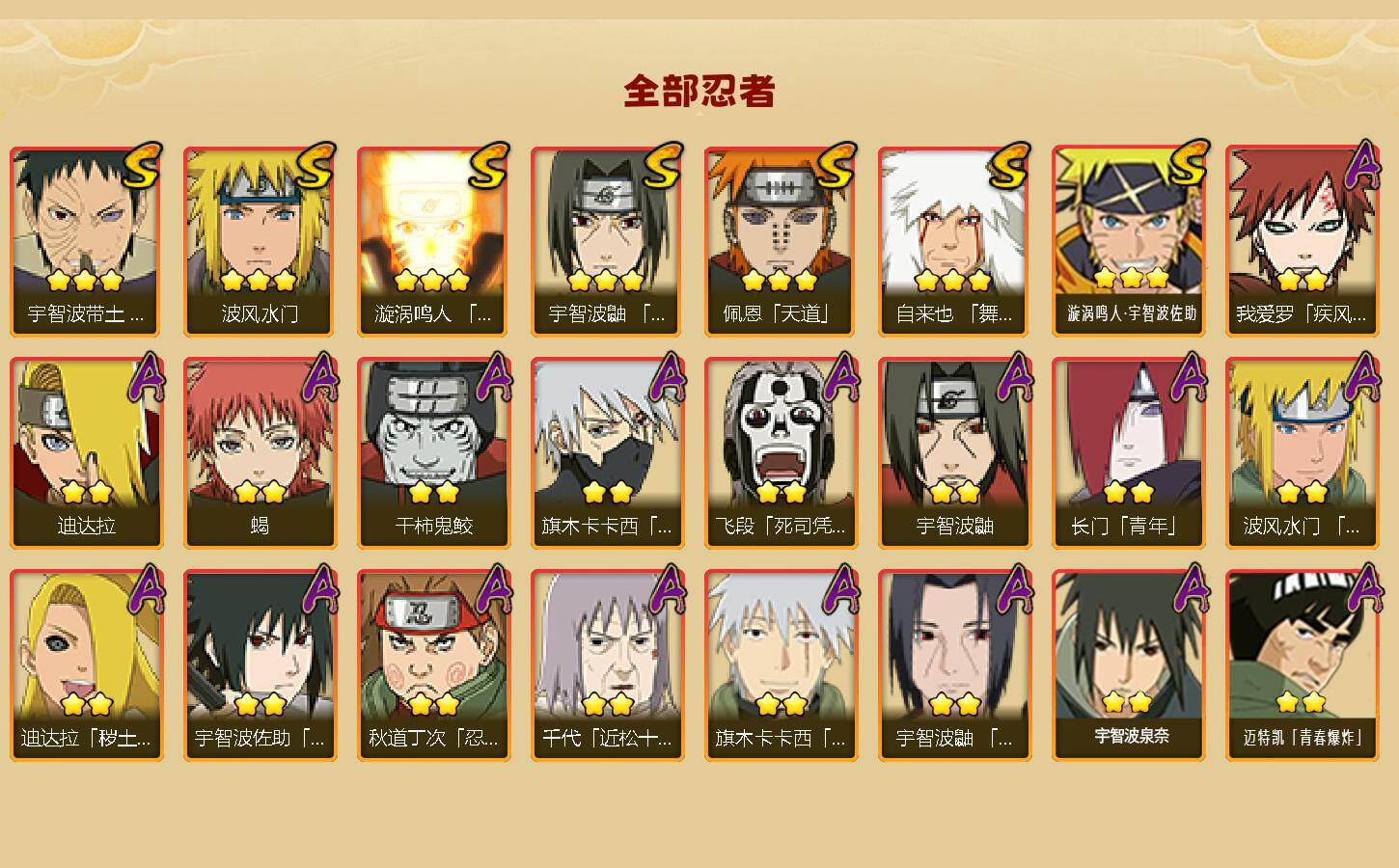Select the 蝎 ninja card
The image size is (1399, 868).
(x=260, y=453)
